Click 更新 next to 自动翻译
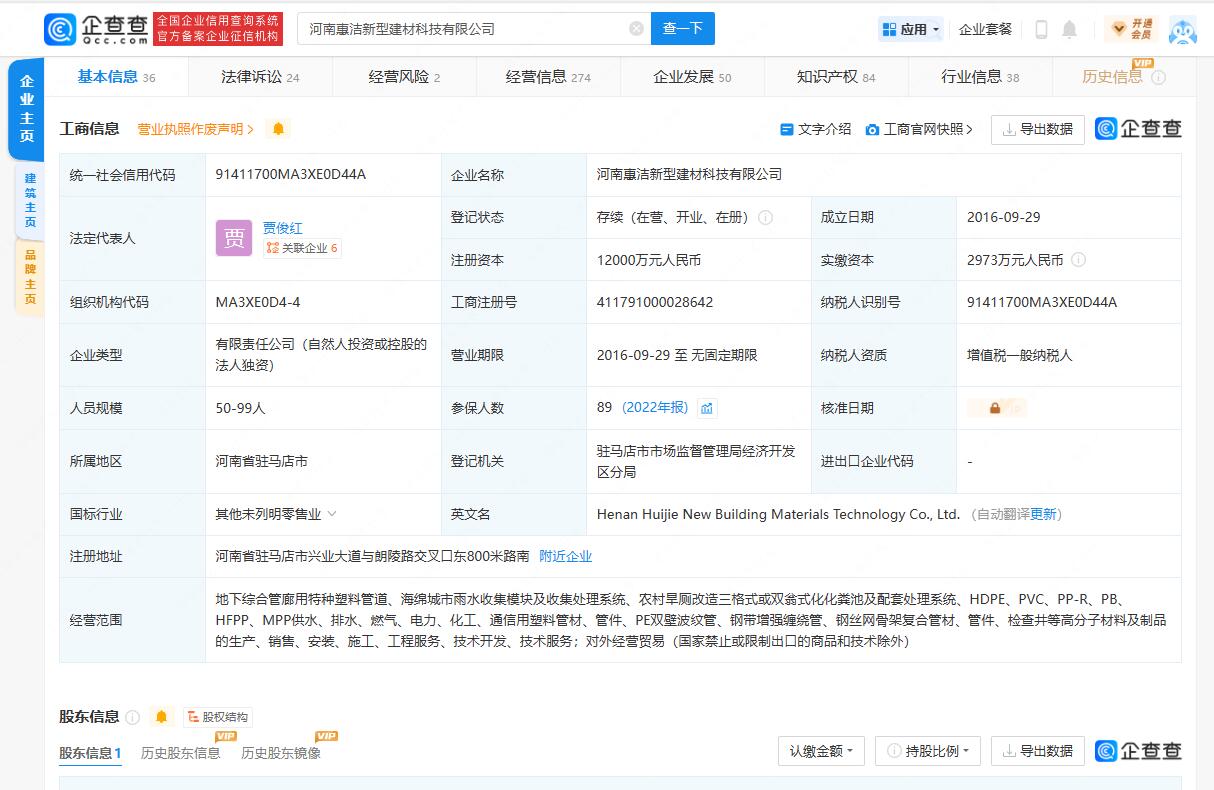Viewport: 1214px width, 790px height. 1043,514
